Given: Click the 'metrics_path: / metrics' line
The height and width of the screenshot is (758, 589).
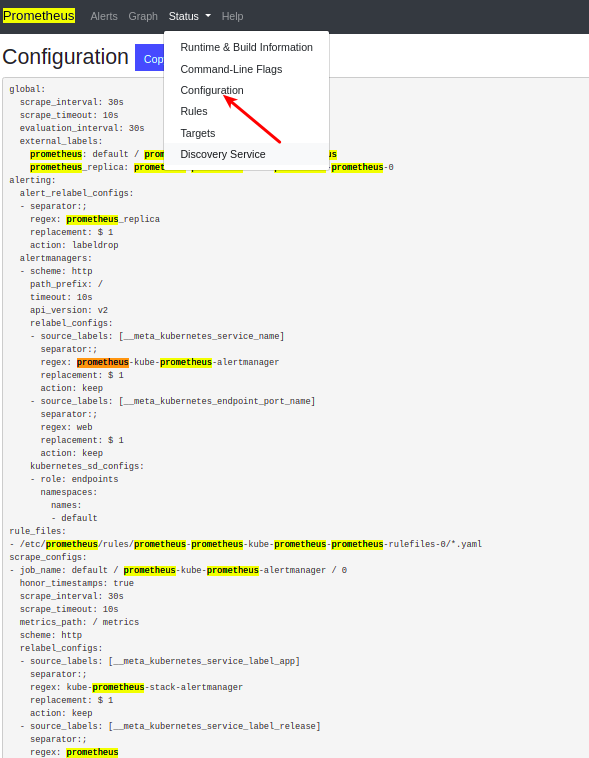Looking at the screenshot, I should [x=79, y=622].
